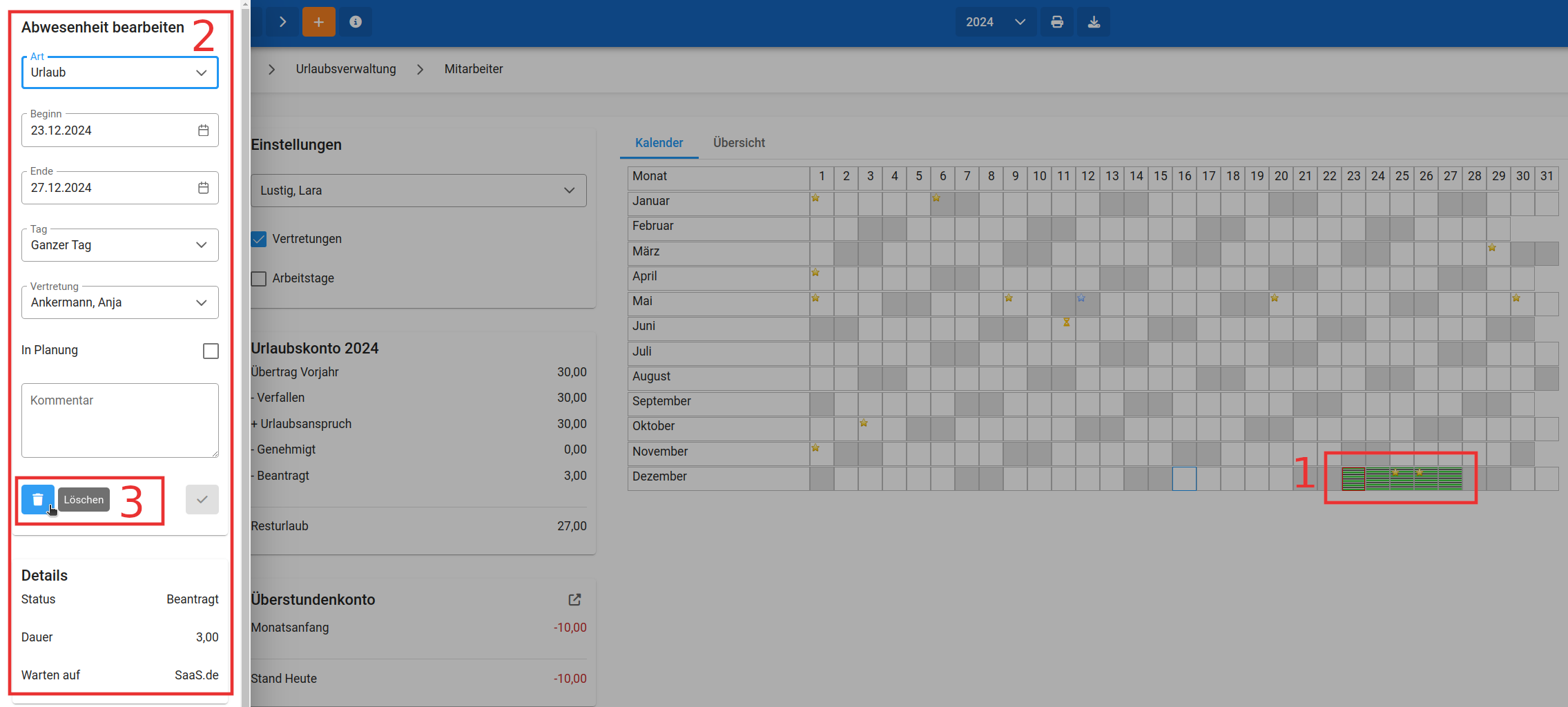Expand the employee dropdown Lustig, Lara
Image resolution: width=1568 pixels, height=707 pixels.
click(418, 191)
